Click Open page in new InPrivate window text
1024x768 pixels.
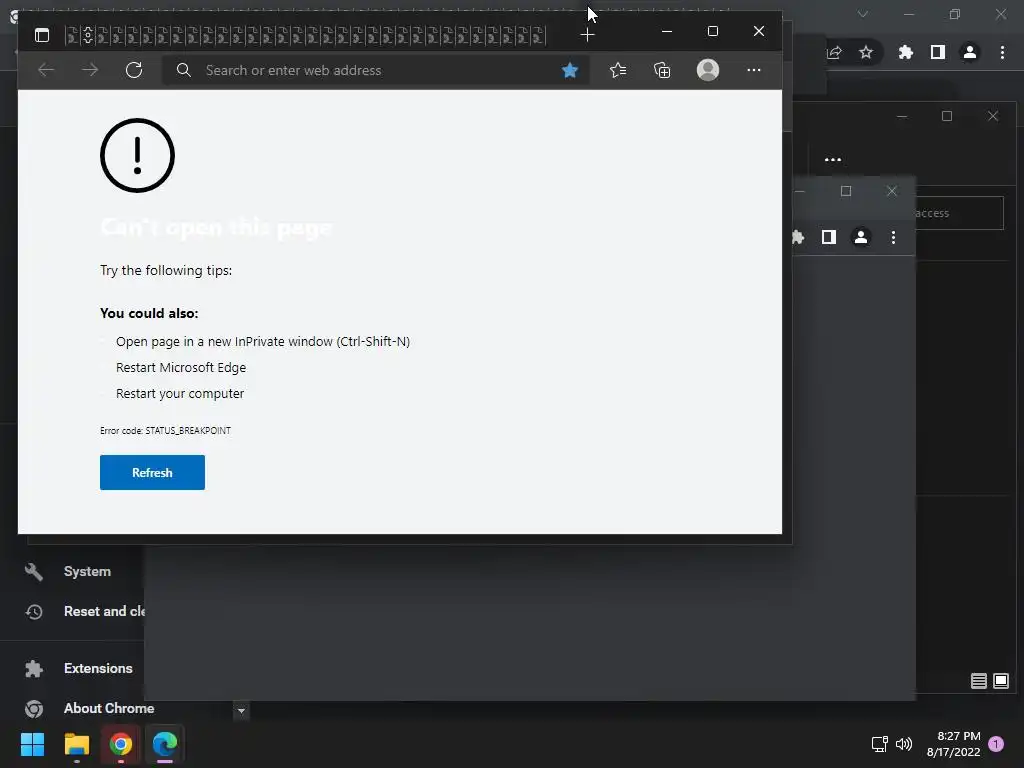[x=263, y=342]
